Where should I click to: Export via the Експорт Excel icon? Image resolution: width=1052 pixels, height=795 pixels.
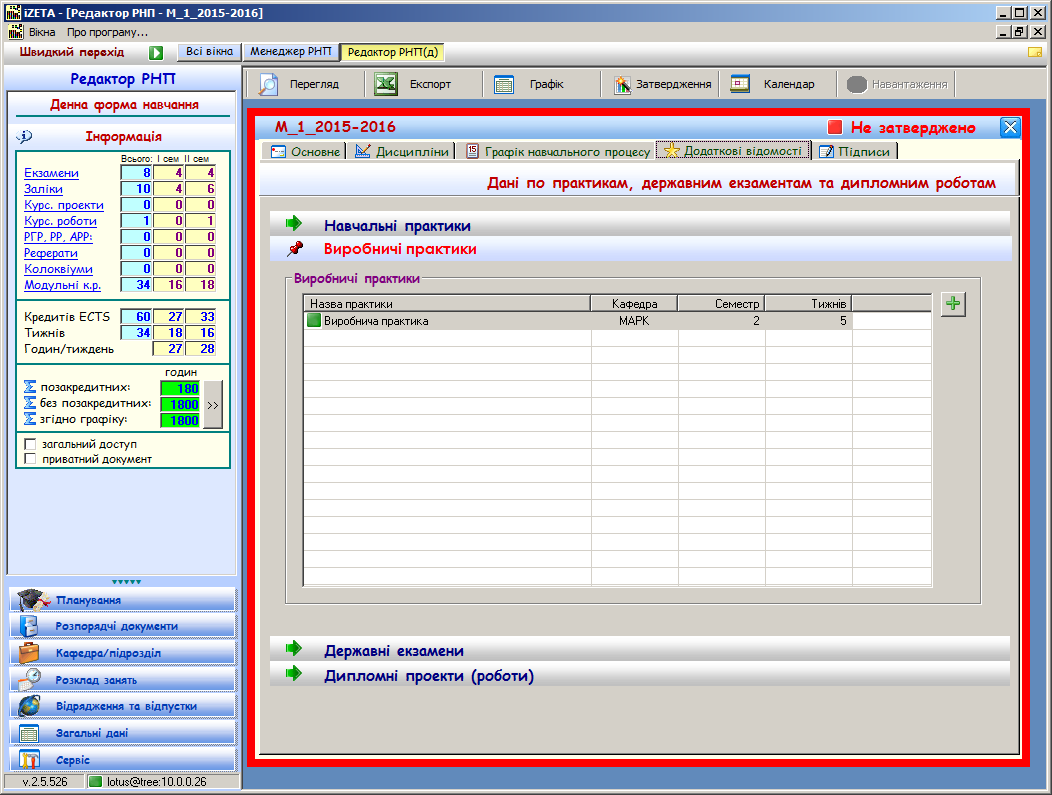coord(386,84)
